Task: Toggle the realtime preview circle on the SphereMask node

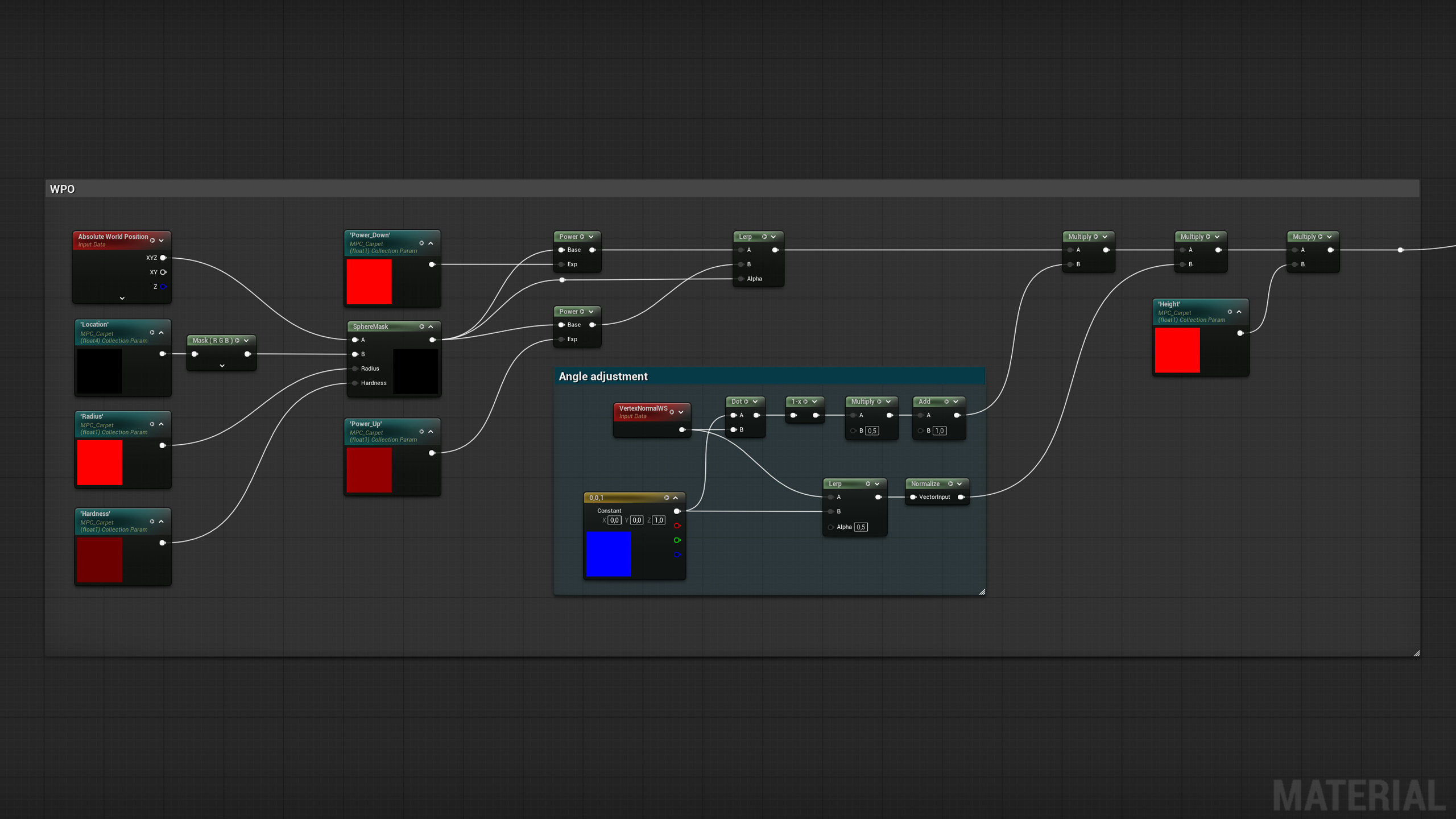Action: pos(421,326)
